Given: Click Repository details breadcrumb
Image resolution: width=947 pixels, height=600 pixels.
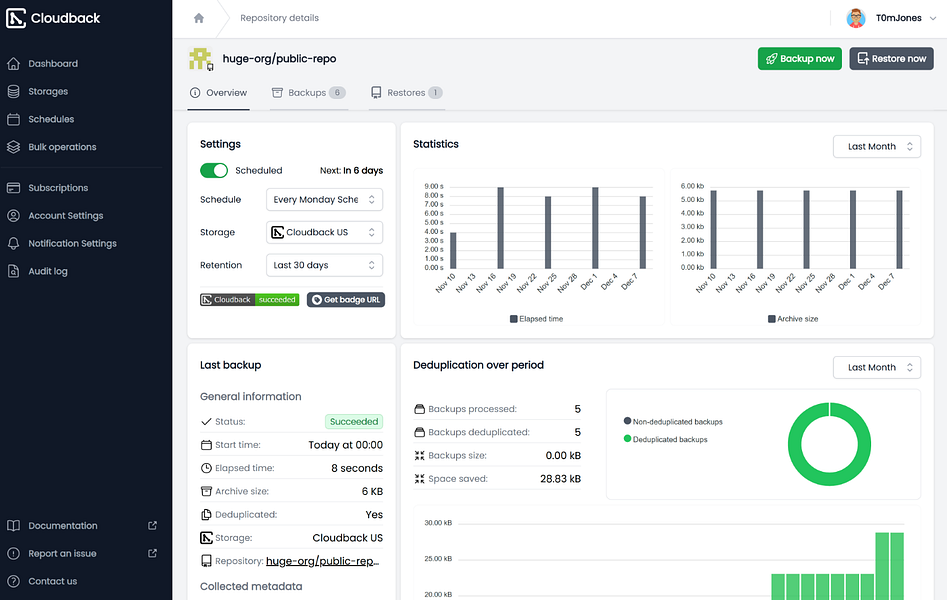Looking at the screenshot, I should pyautogui.click(x=280, y=18).
